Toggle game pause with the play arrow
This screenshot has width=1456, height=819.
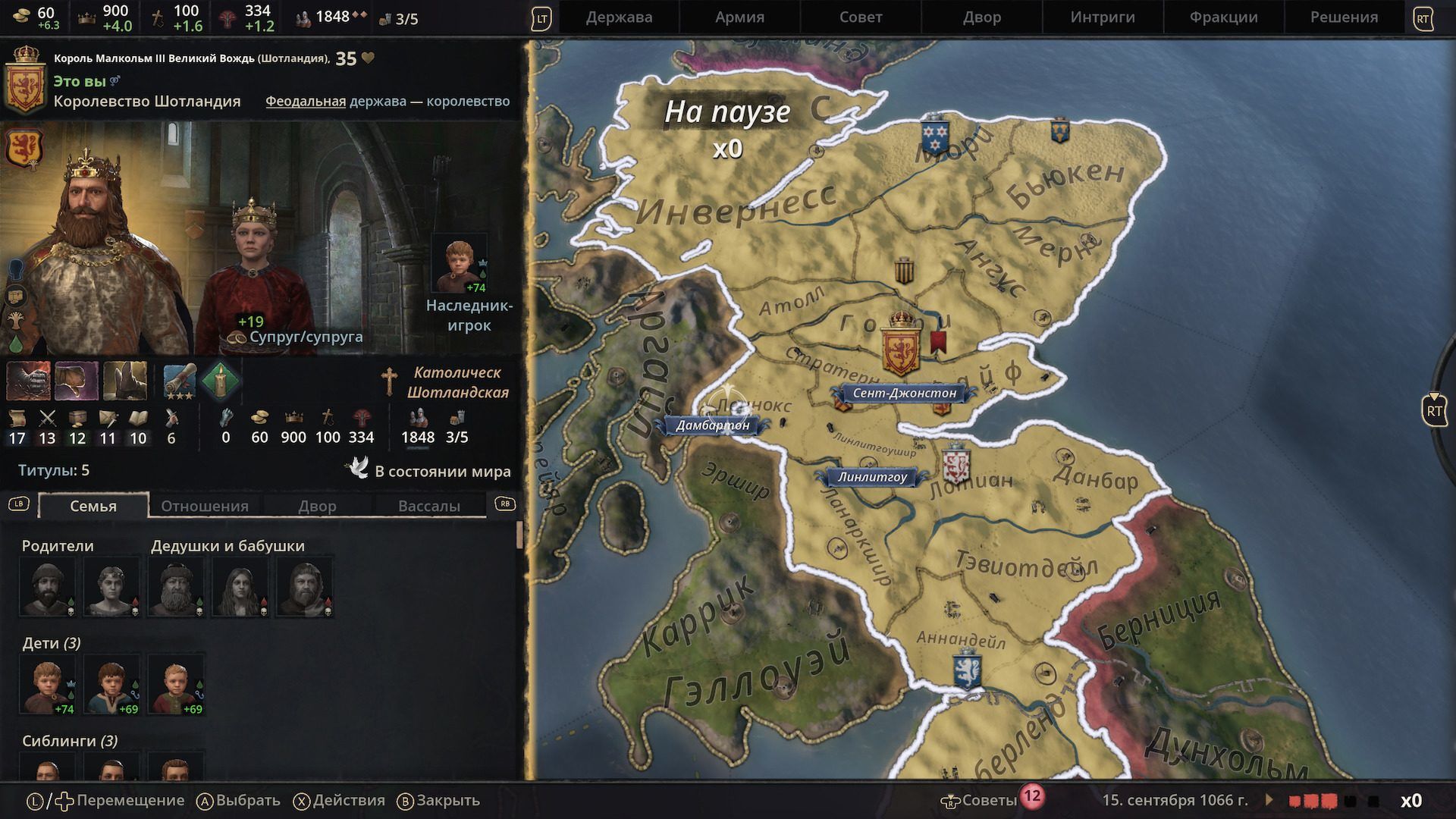click(1269, 800)
